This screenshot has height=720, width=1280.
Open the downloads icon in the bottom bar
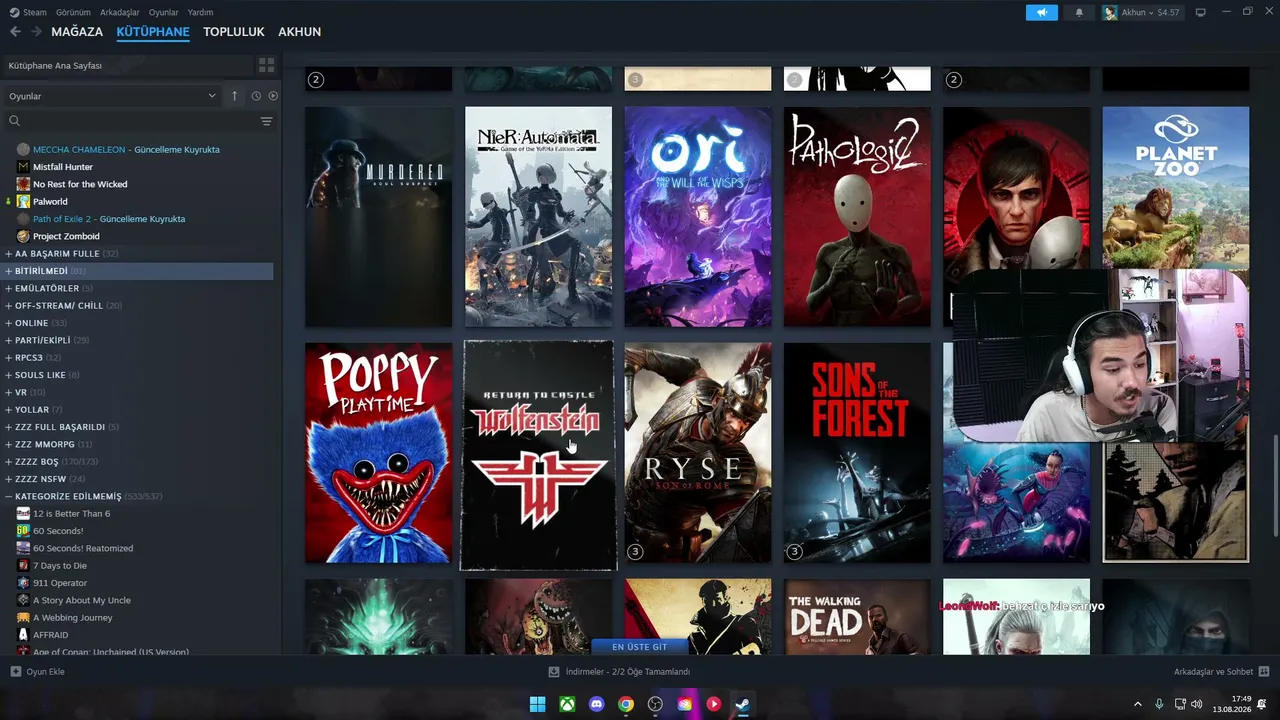pos(554,672)
